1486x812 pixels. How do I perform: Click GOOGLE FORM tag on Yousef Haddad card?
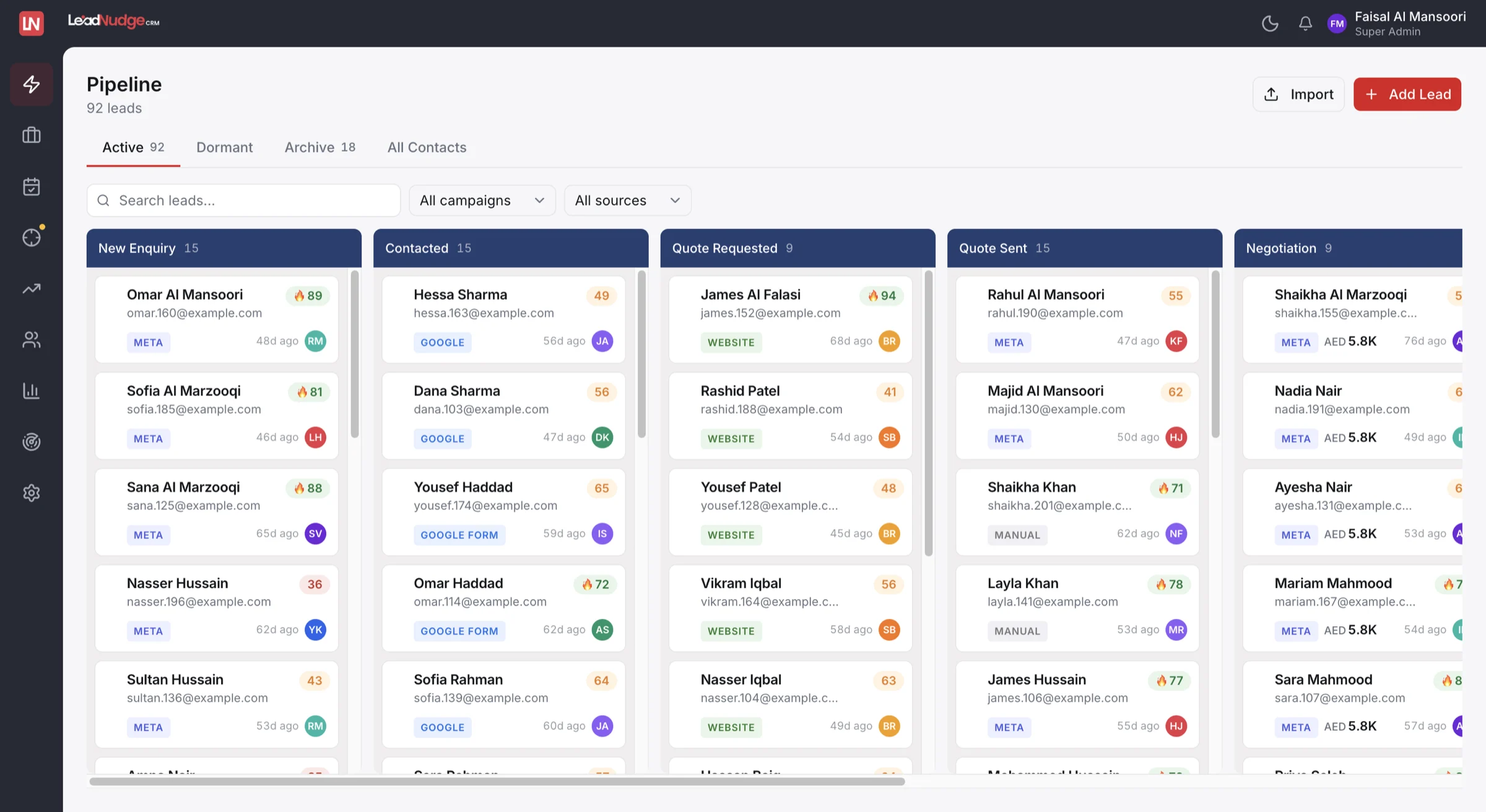pos(459,535)
